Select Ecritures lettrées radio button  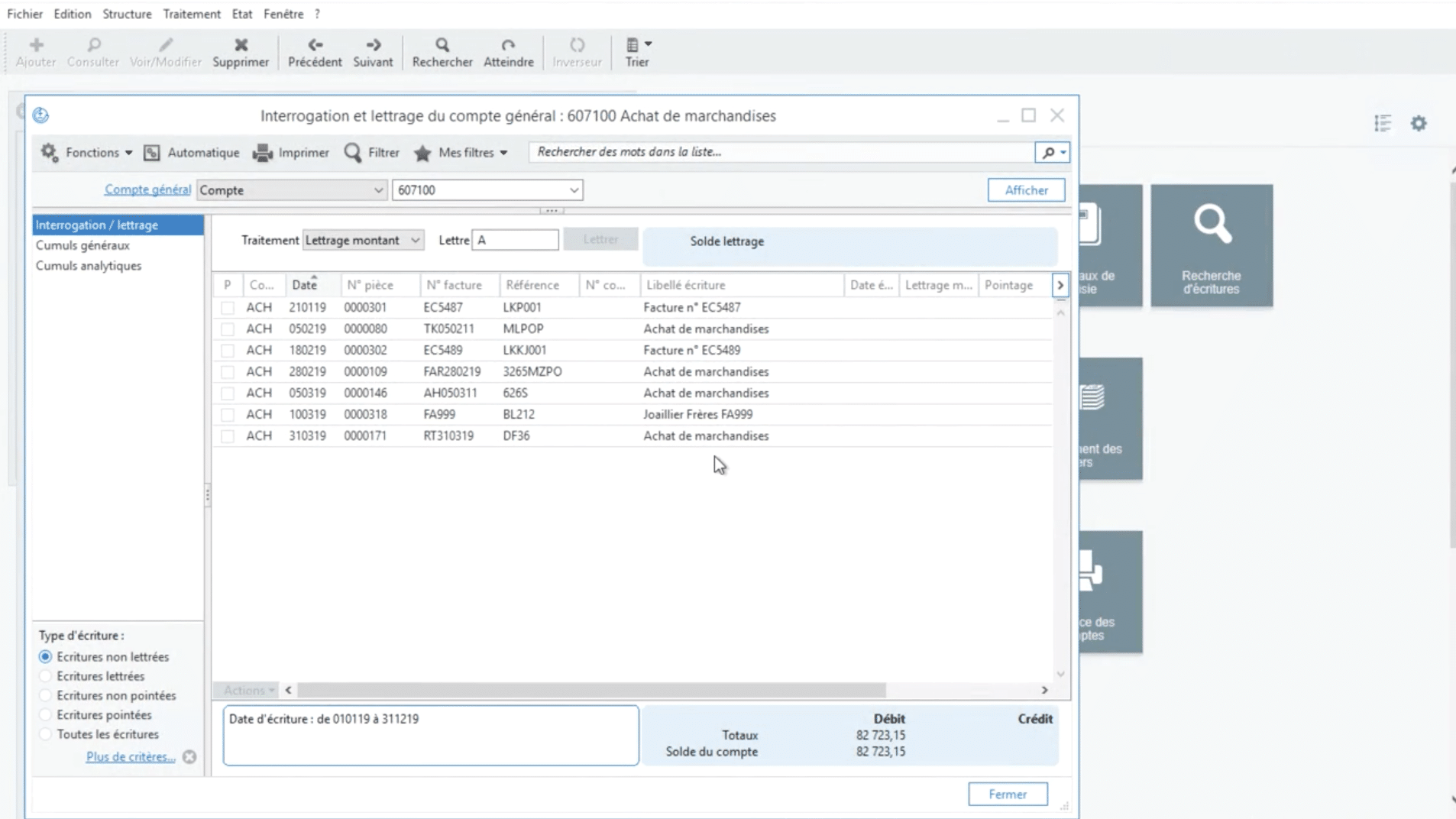(x=46, y=676)
